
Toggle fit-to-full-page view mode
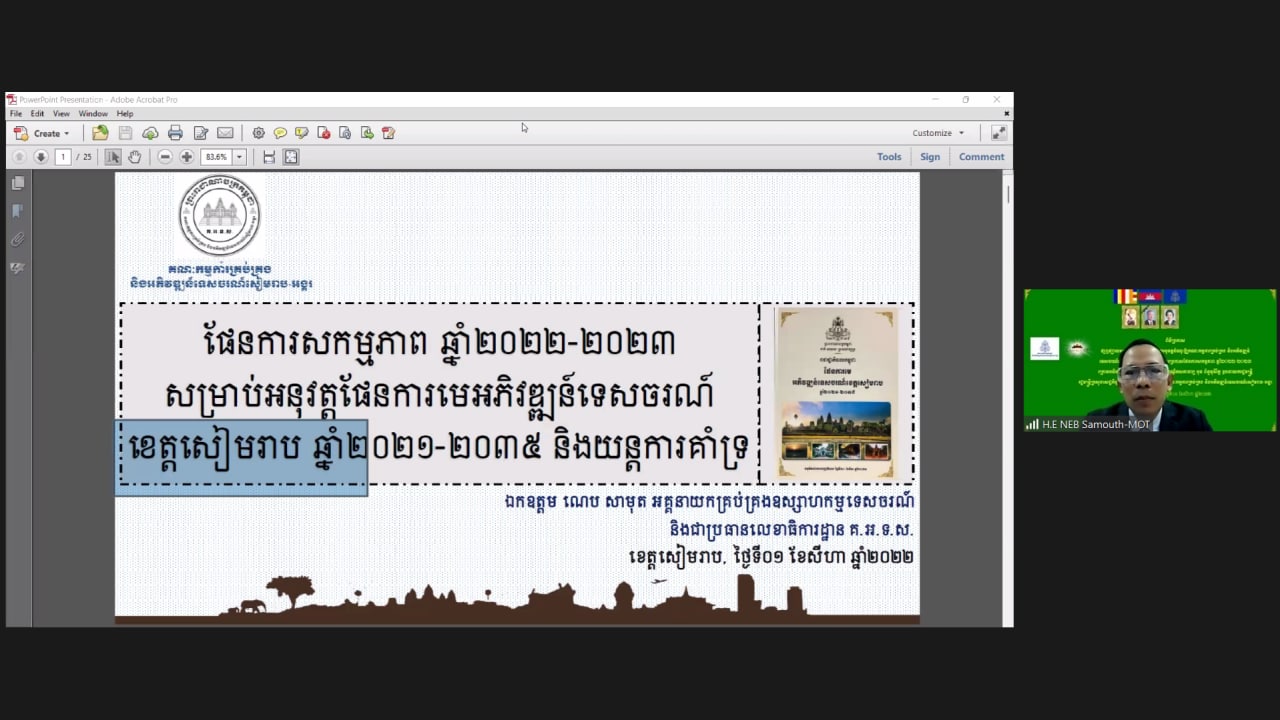coord(291,157)
